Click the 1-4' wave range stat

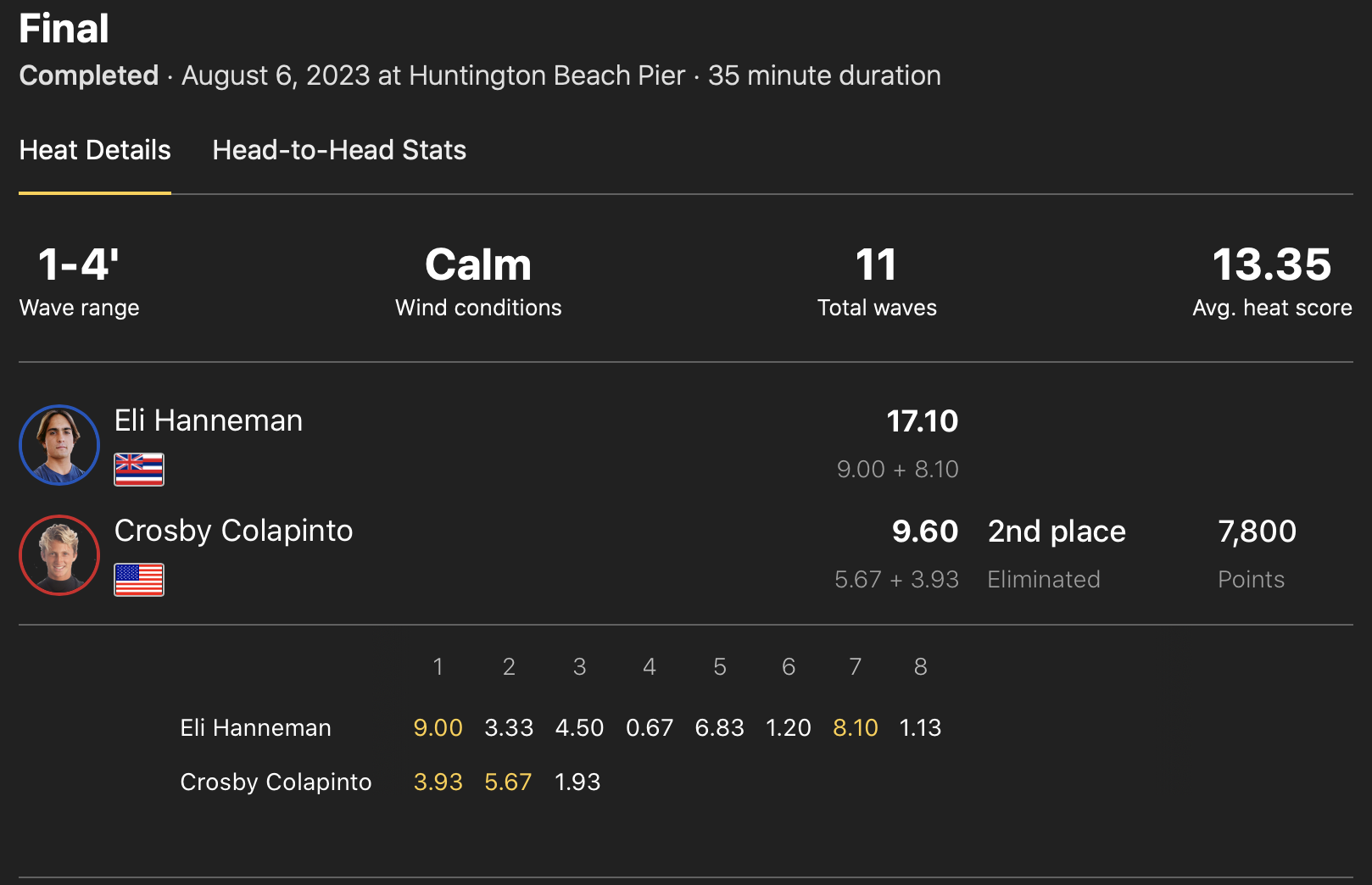79,265
